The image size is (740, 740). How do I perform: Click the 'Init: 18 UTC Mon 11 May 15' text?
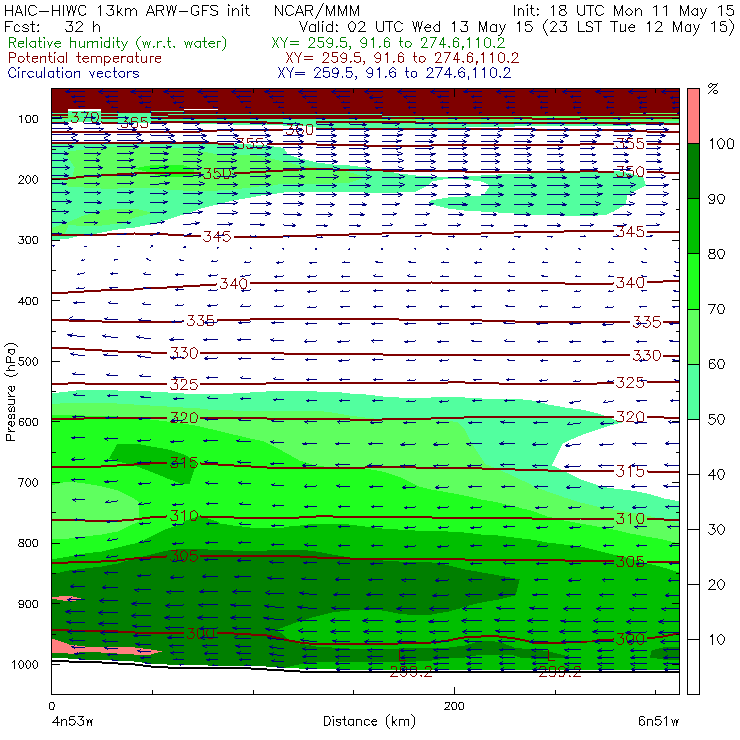[x=623, y=11]
